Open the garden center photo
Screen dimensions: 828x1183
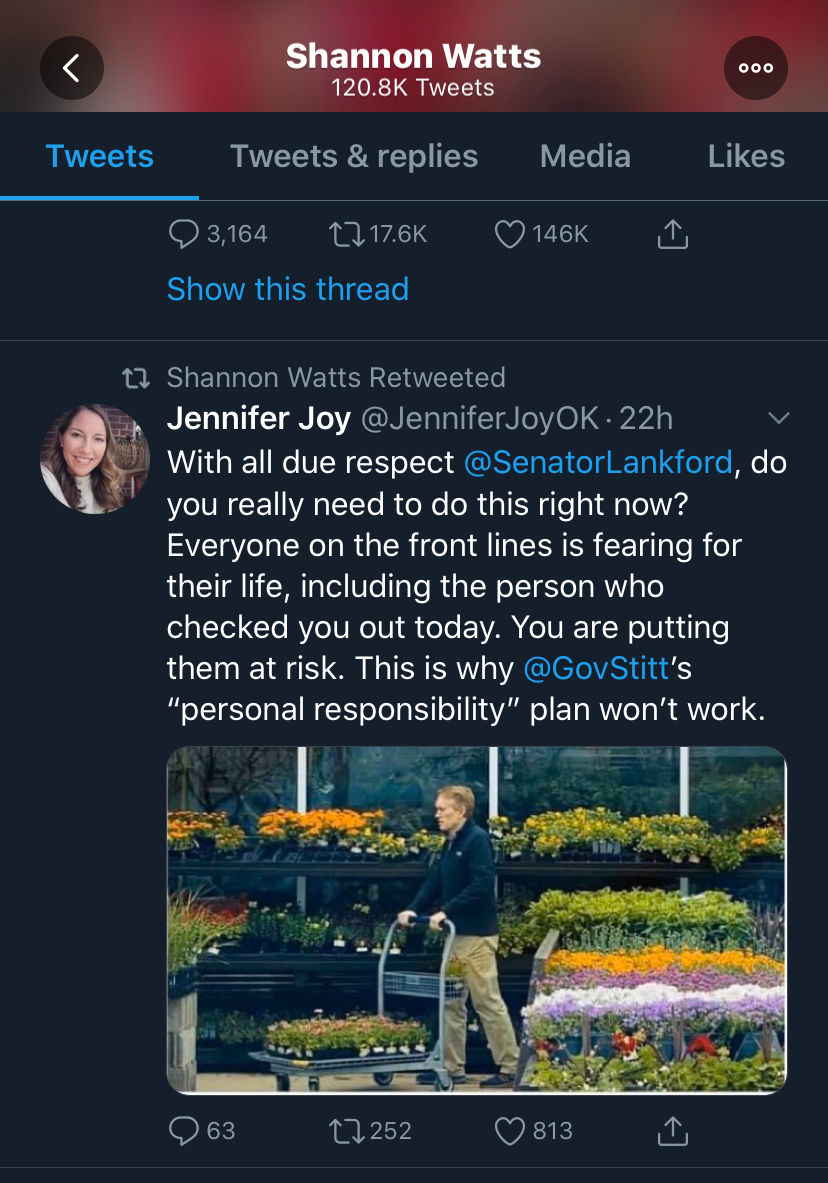[x=476, y=920]
